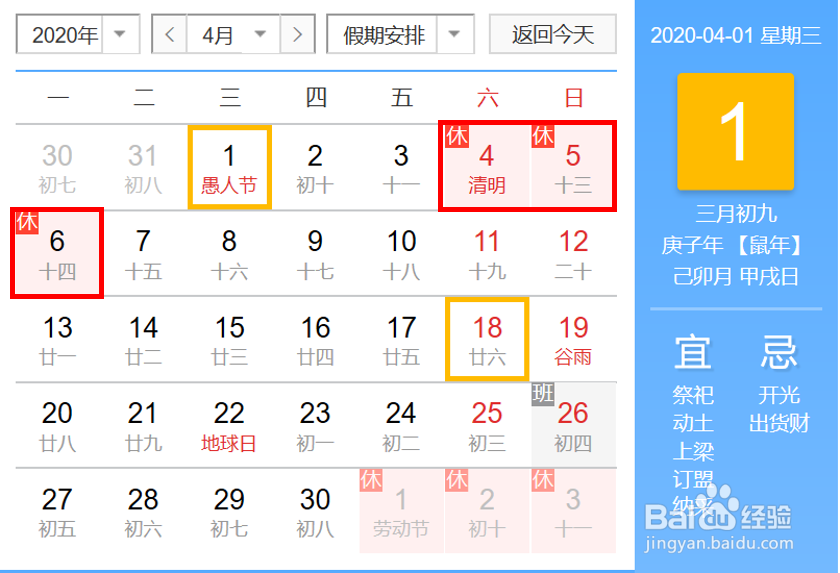
Task: Select May 3 十一 rest cell
Action: pos(573,511)
